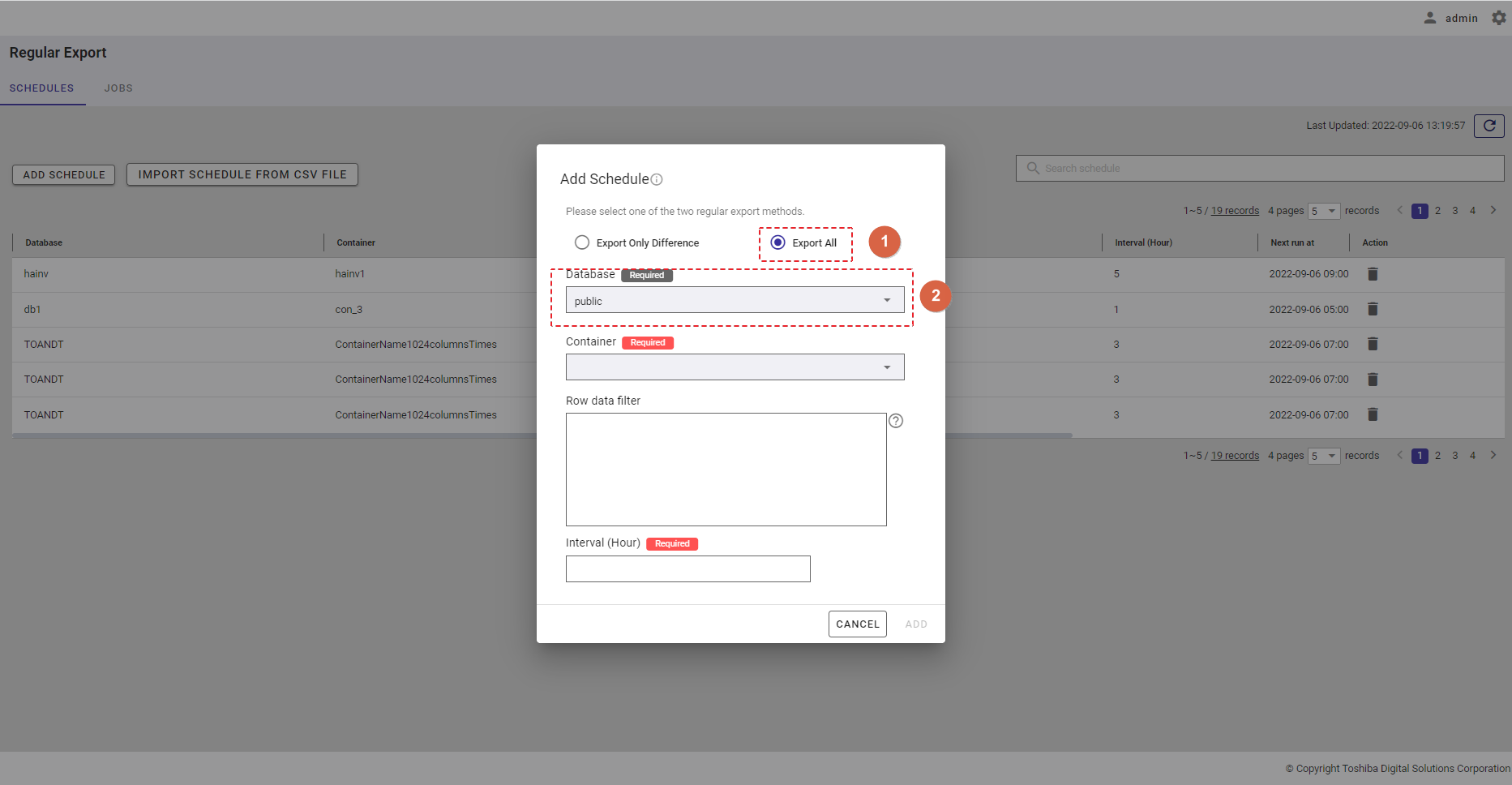Click the Add Schedule button

(x=64, y=174)
